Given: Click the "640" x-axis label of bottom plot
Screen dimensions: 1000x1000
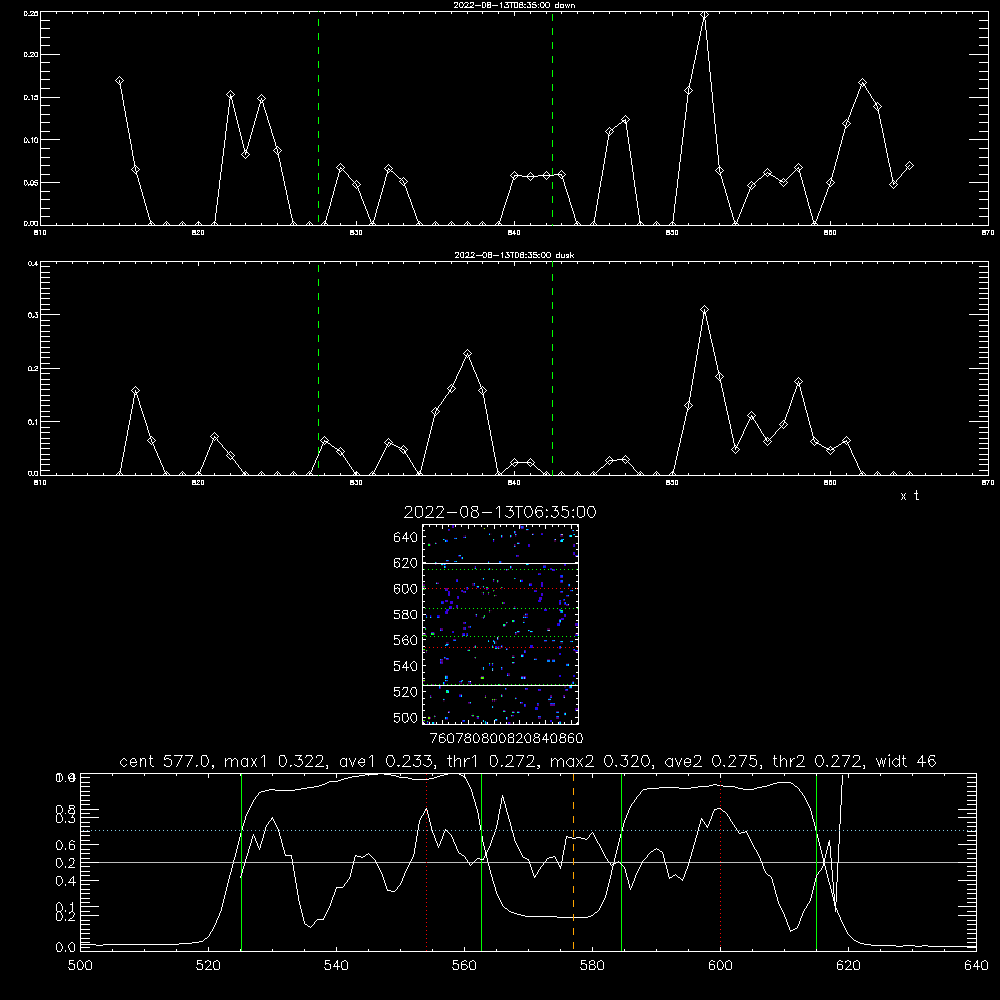Looking at the screenshot, I should coord(976,966).
